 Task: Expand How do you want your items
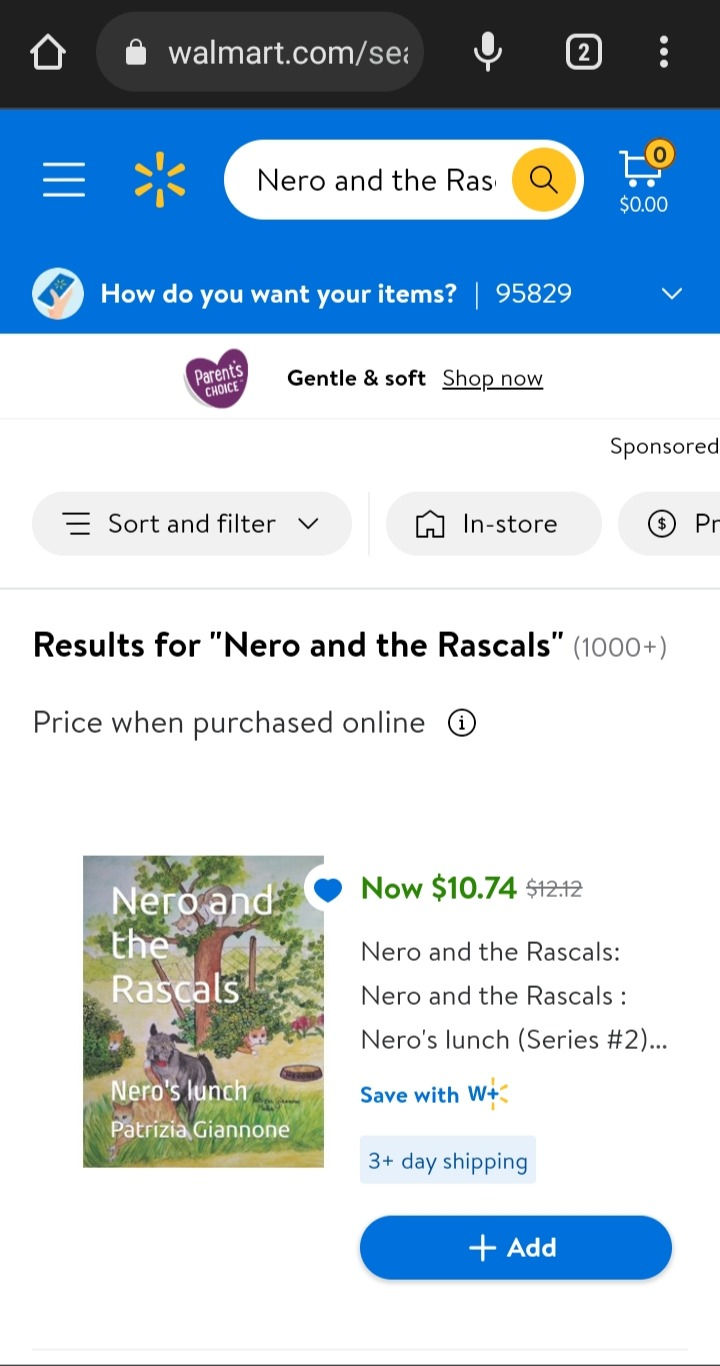click(x=671, y=294)
